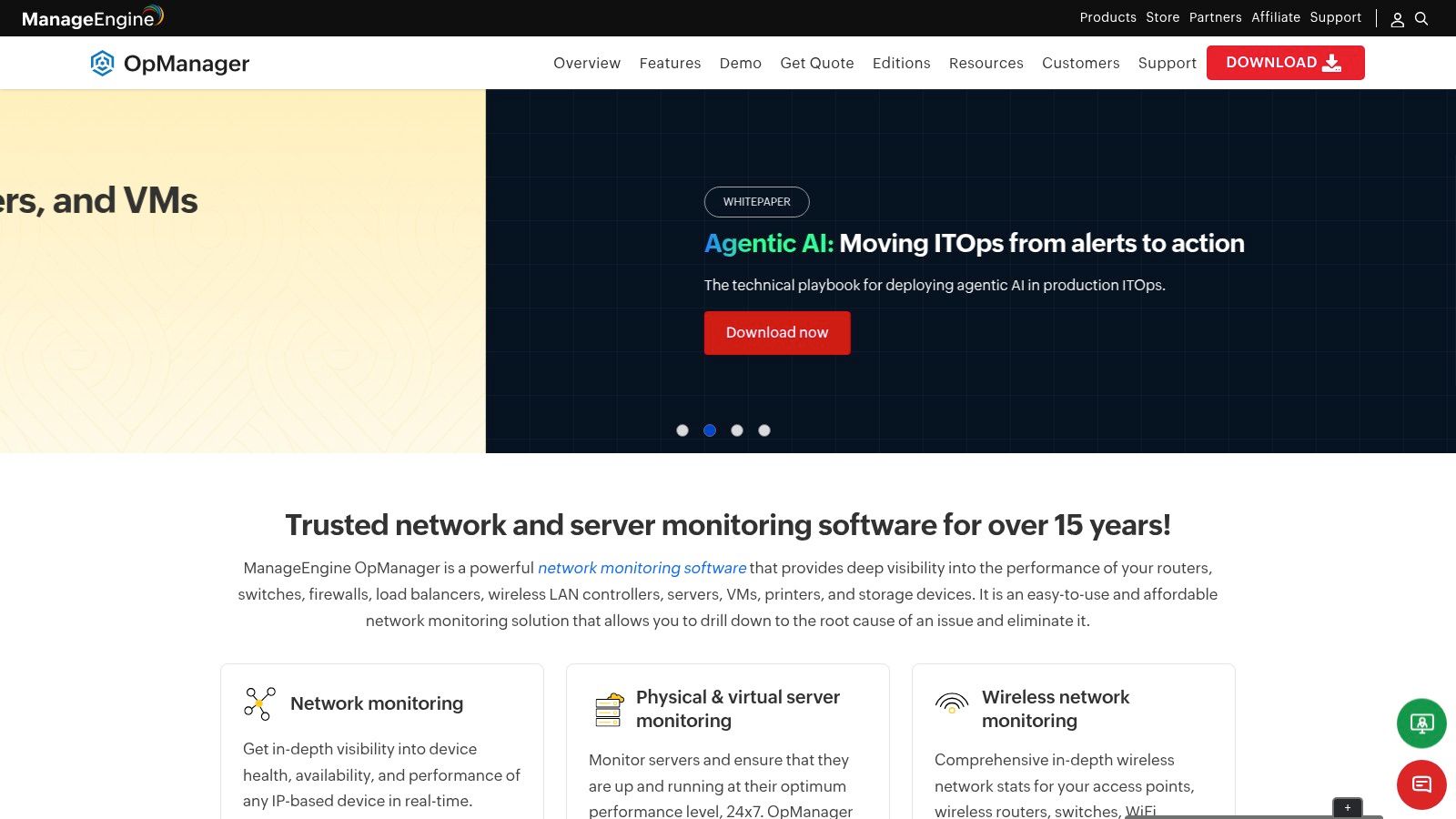Click the Trusted network and server heading
1456x819 pixels.
[728, 525]
